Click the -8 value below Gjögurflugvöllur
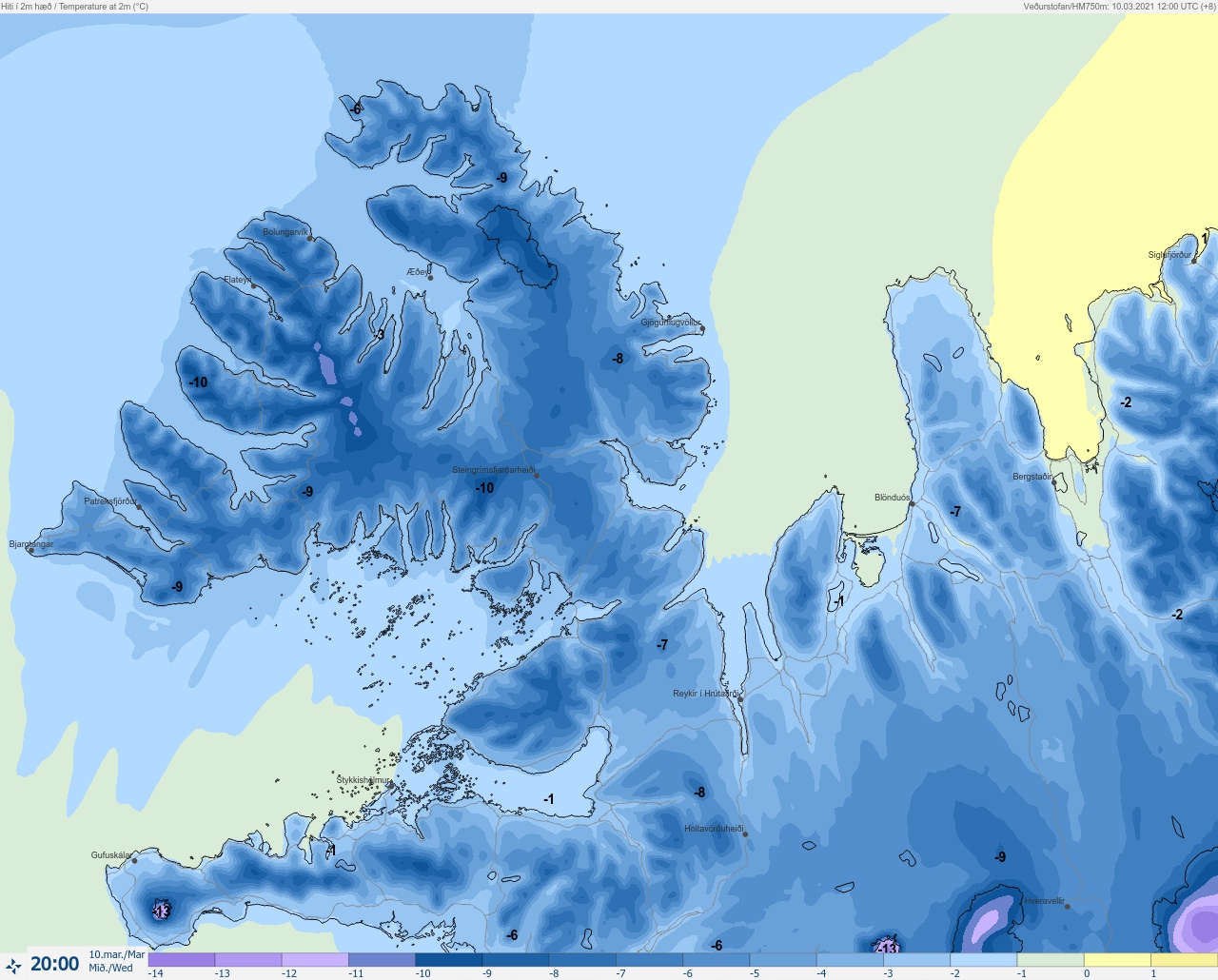 click(618, 359)
